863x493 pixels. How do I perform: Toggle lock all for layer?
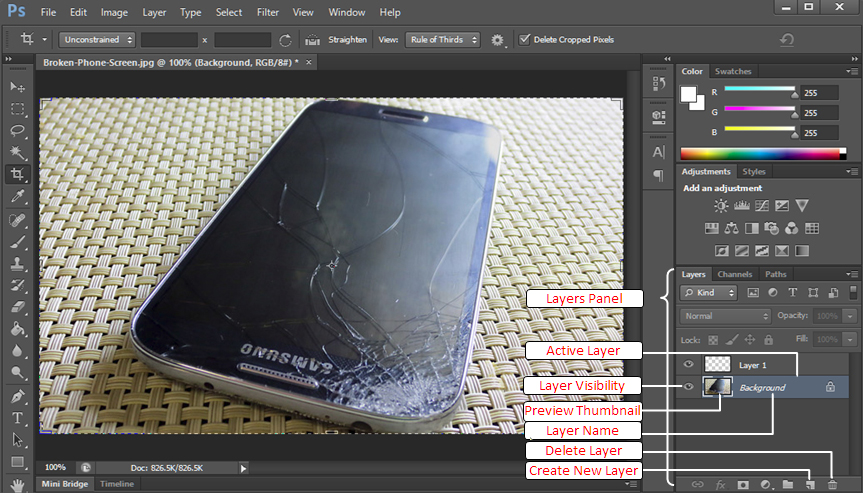pyautogui.click(x=769, y=340)
